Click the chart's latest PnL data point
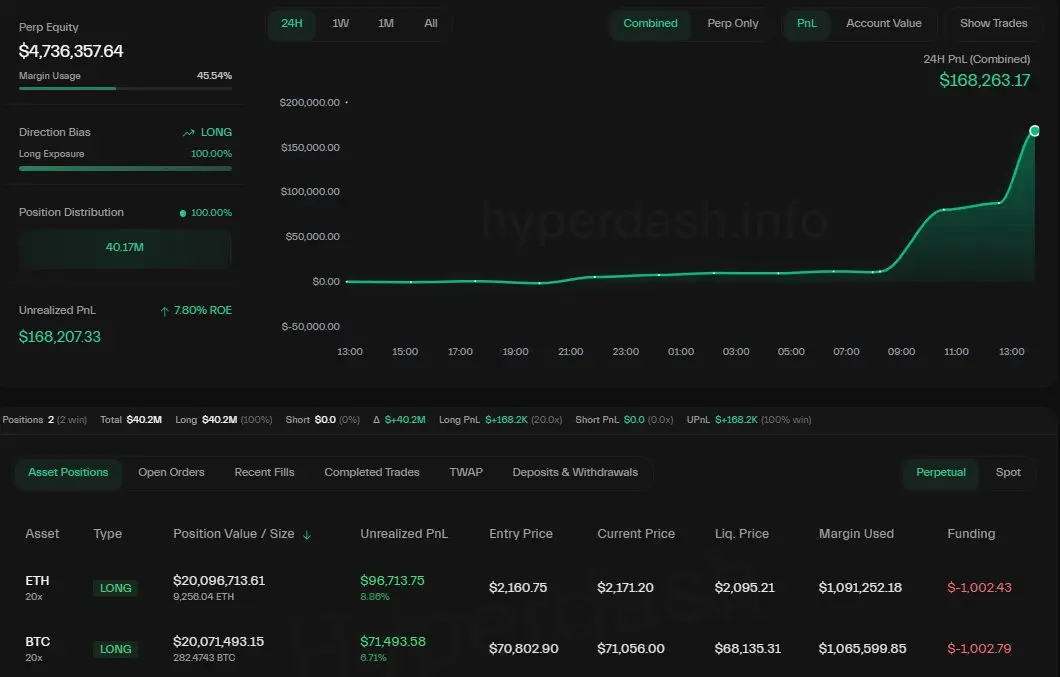This screenshot has width=1060, height=677. tap(1034, 131)
